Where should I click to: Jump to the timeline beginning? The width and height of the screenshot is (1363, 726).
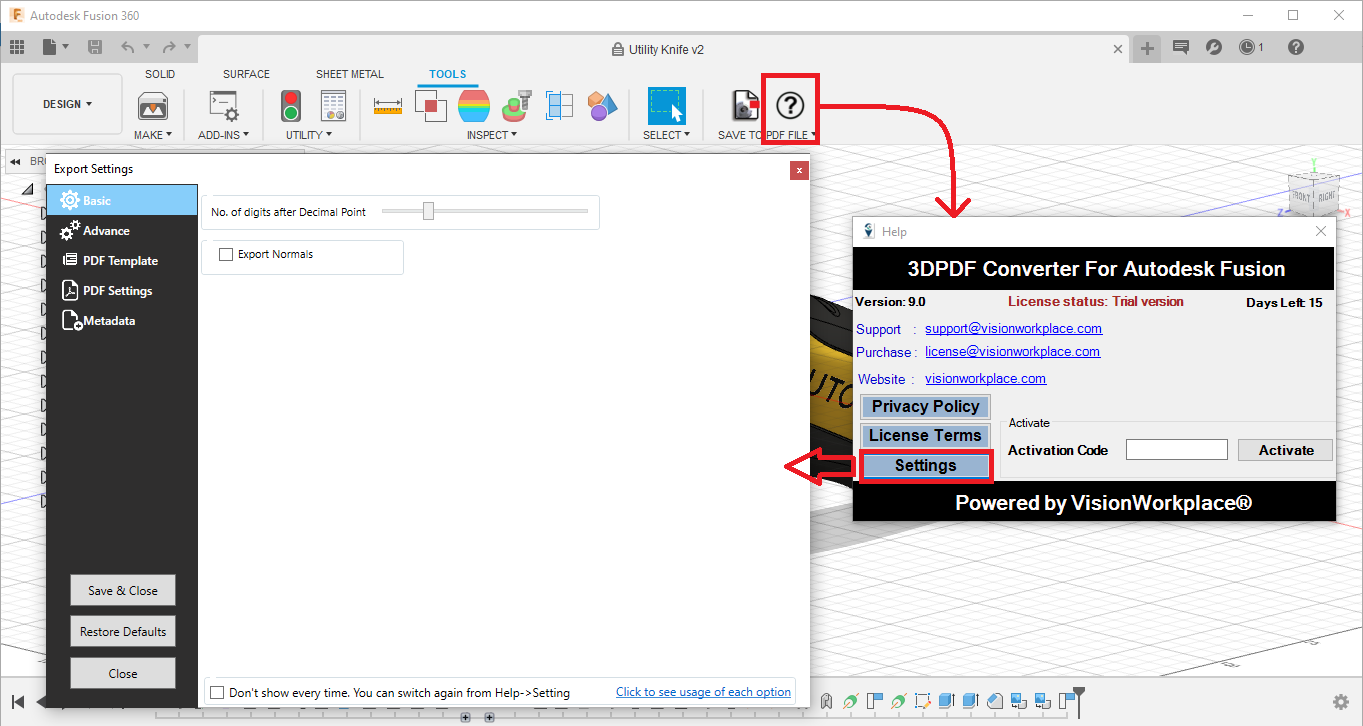pos(18,702)
